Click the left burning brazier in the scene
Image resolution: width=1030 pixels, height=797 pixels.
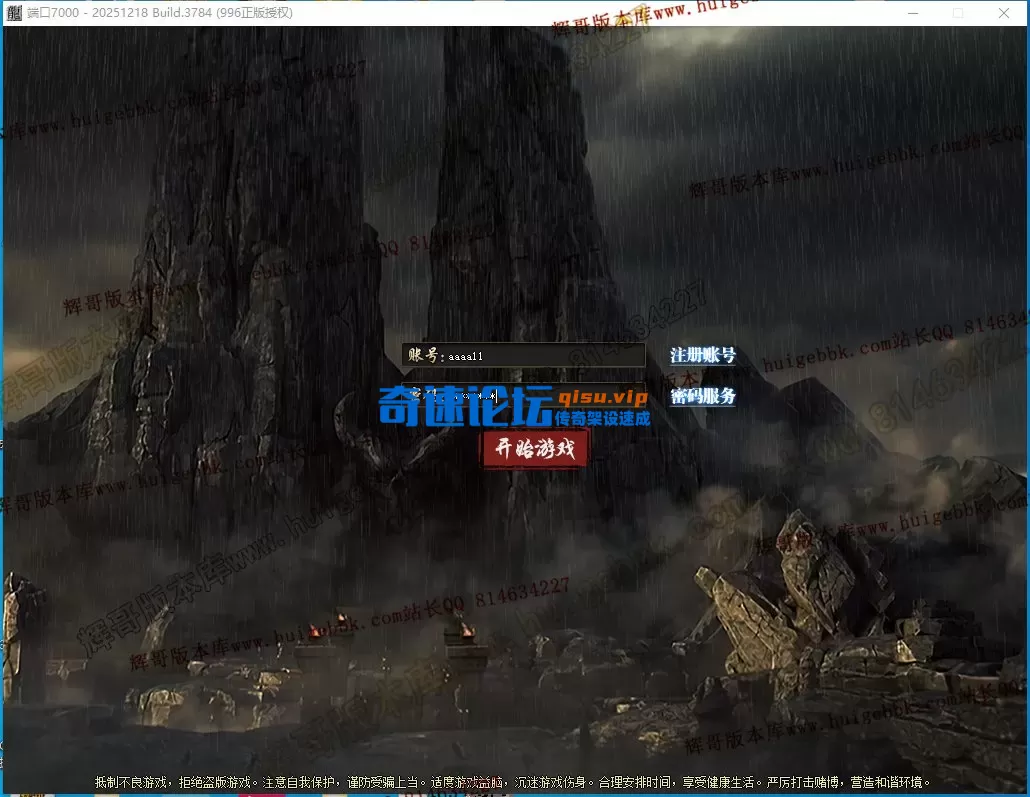coord(319,632)
